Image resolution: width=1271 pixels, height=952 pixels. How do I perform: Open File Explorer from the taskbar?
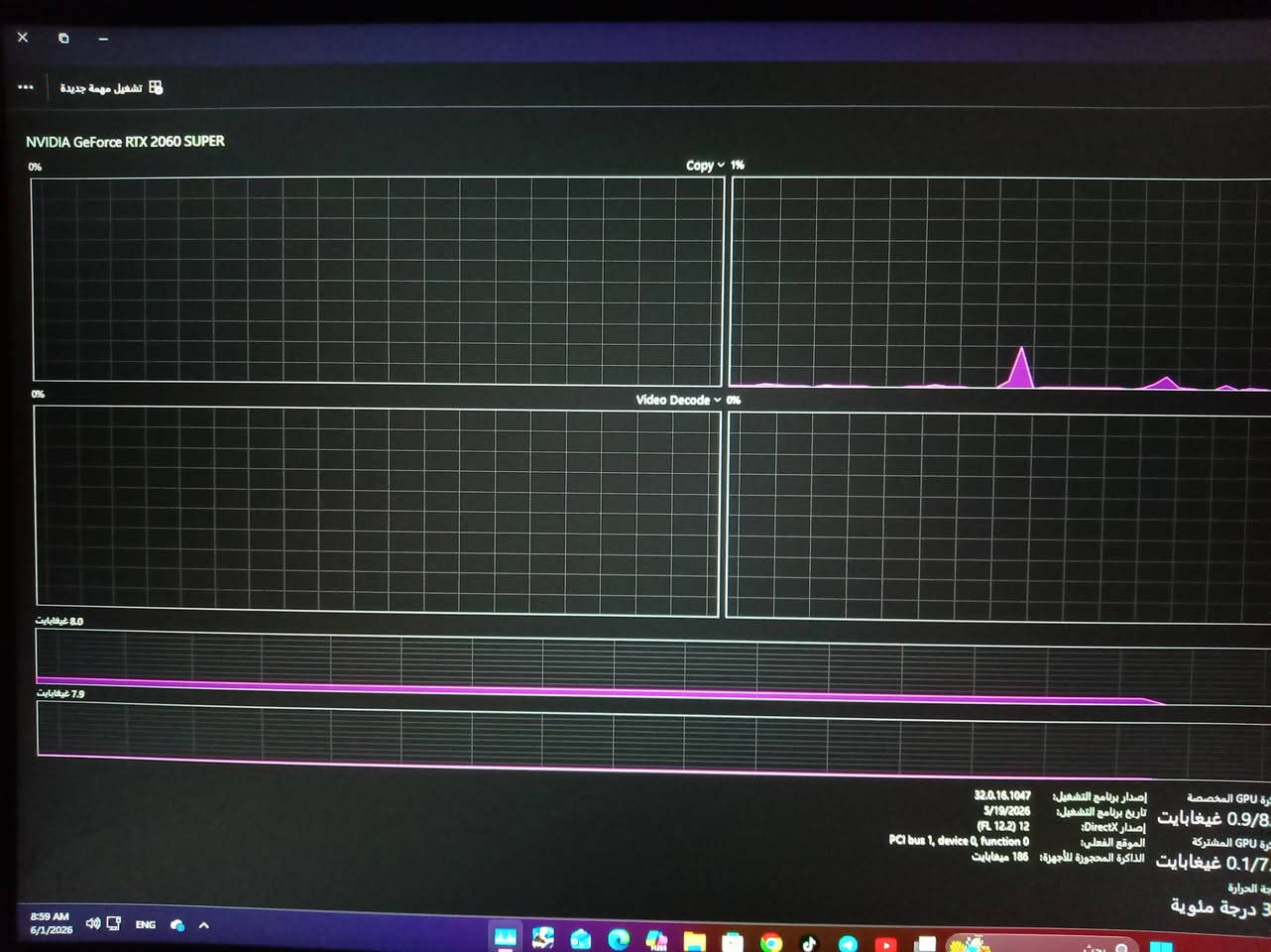pos(694,940)
